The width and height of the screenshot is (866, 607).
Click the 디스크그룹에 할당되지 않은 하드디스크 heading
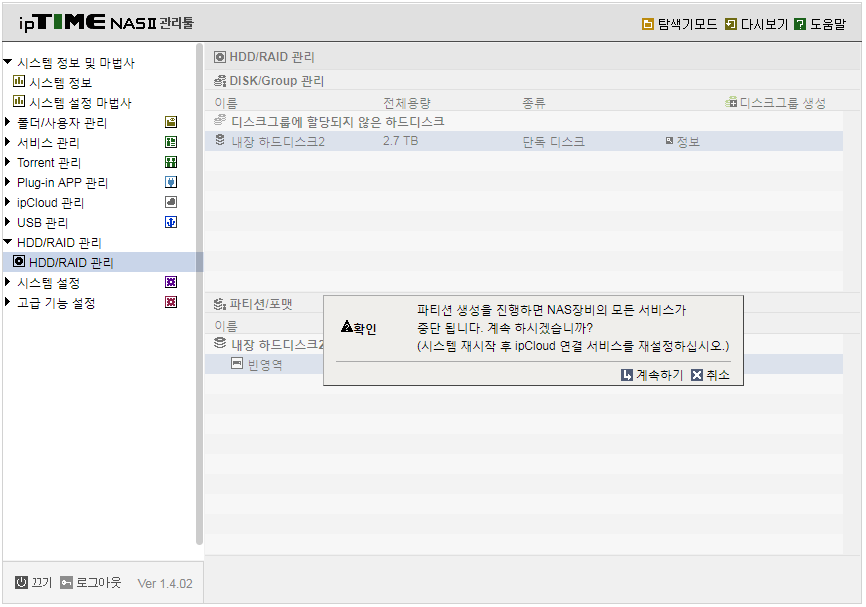click(x=337, y=122)
